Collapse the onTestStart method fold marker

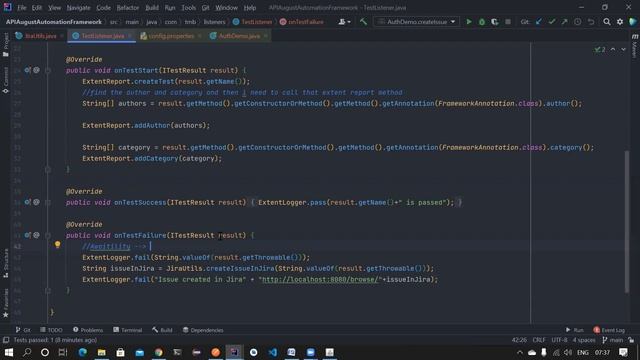pos(48,71)
